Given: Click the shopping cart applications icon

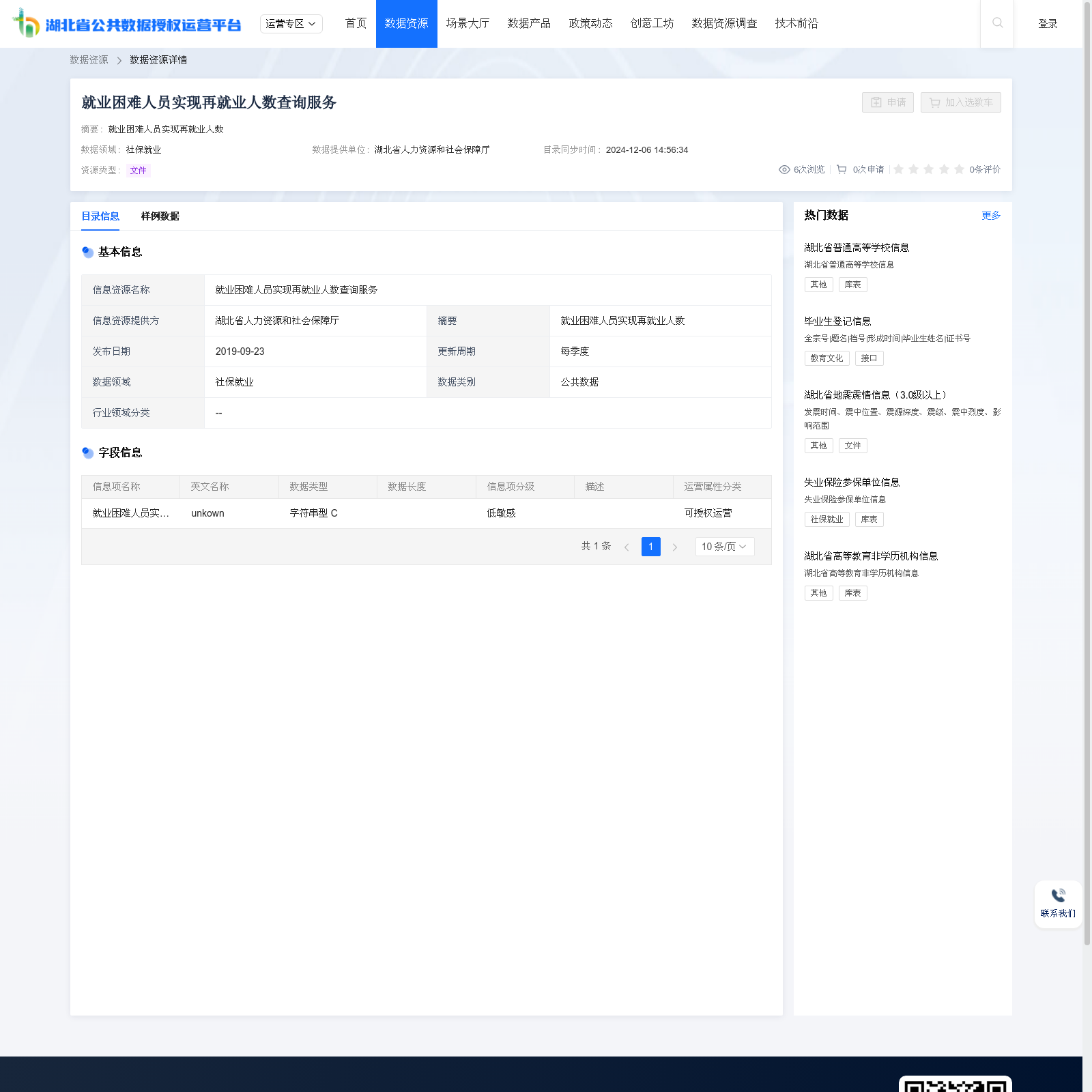Looking at the screenshot, I should point(842,170).
